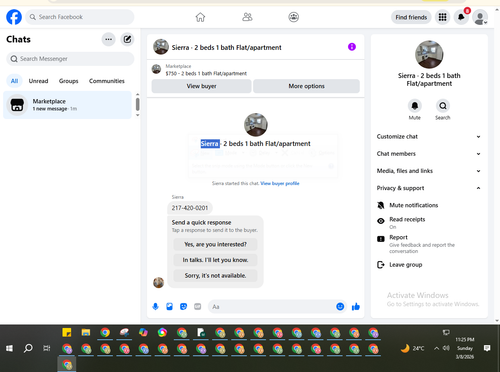Viewport: 500px width, 372px height.
Task: Click the chat list scrollbar
Action: pyautogui.click(x=138, y=105)
